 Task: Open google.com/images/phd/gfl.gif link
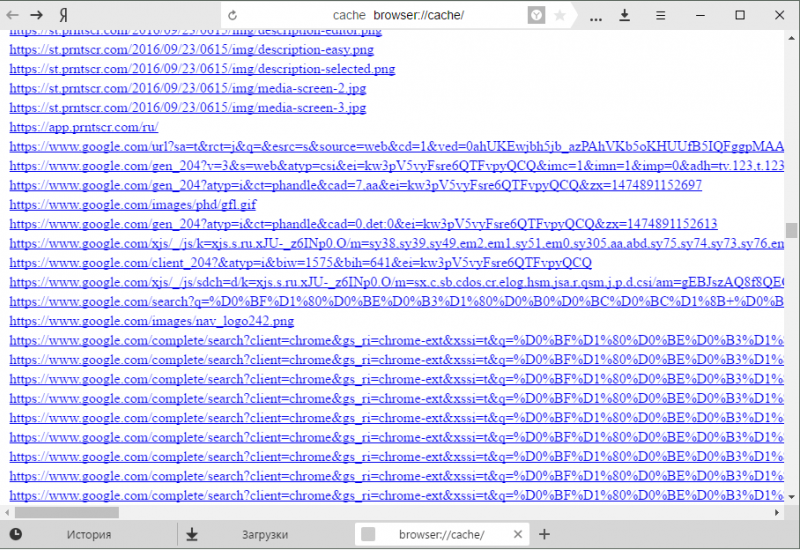(x=133, y=205)
